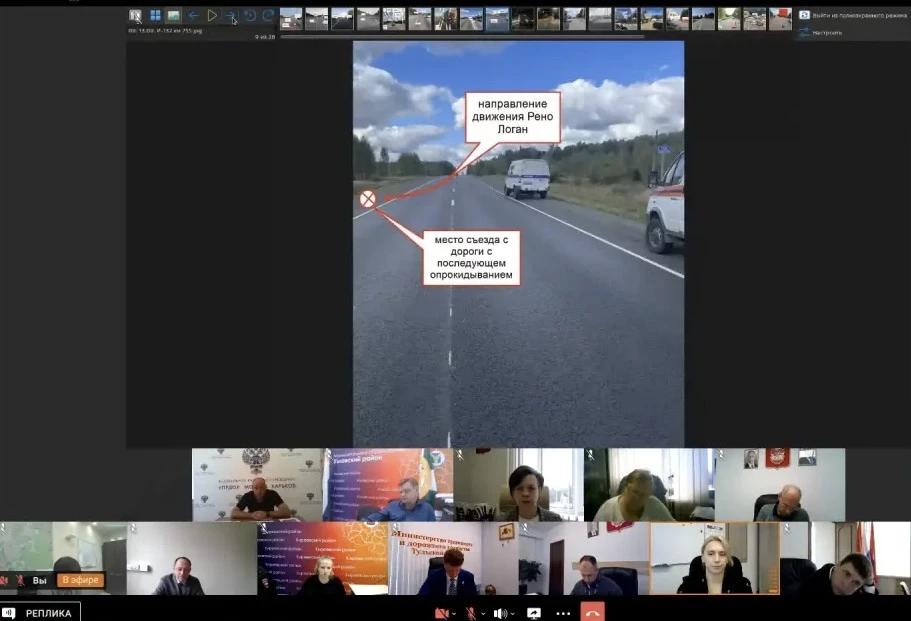Click the РЕПЛИКА button
The width and height of the screenshot is (911, 621).
point(40,613)
